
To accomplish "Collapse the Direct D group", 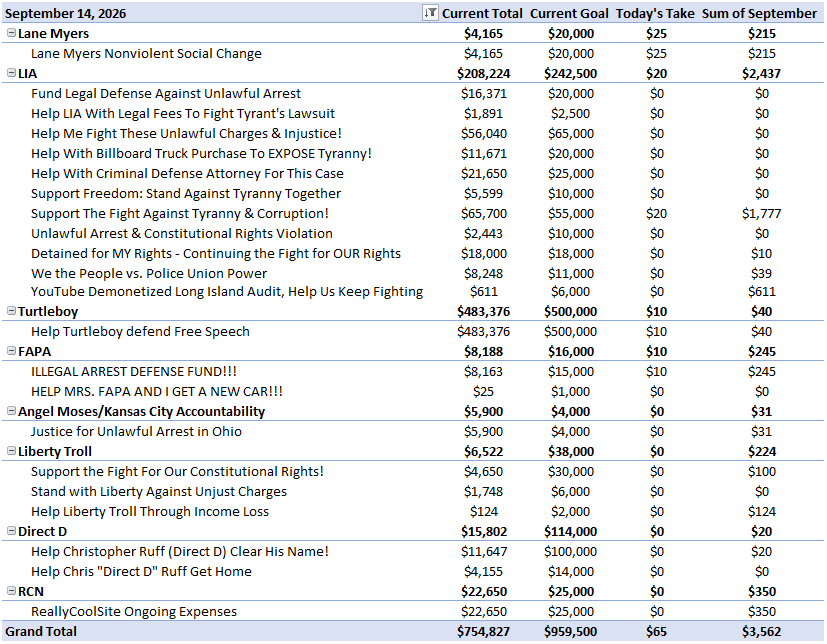I will point(11,531).
